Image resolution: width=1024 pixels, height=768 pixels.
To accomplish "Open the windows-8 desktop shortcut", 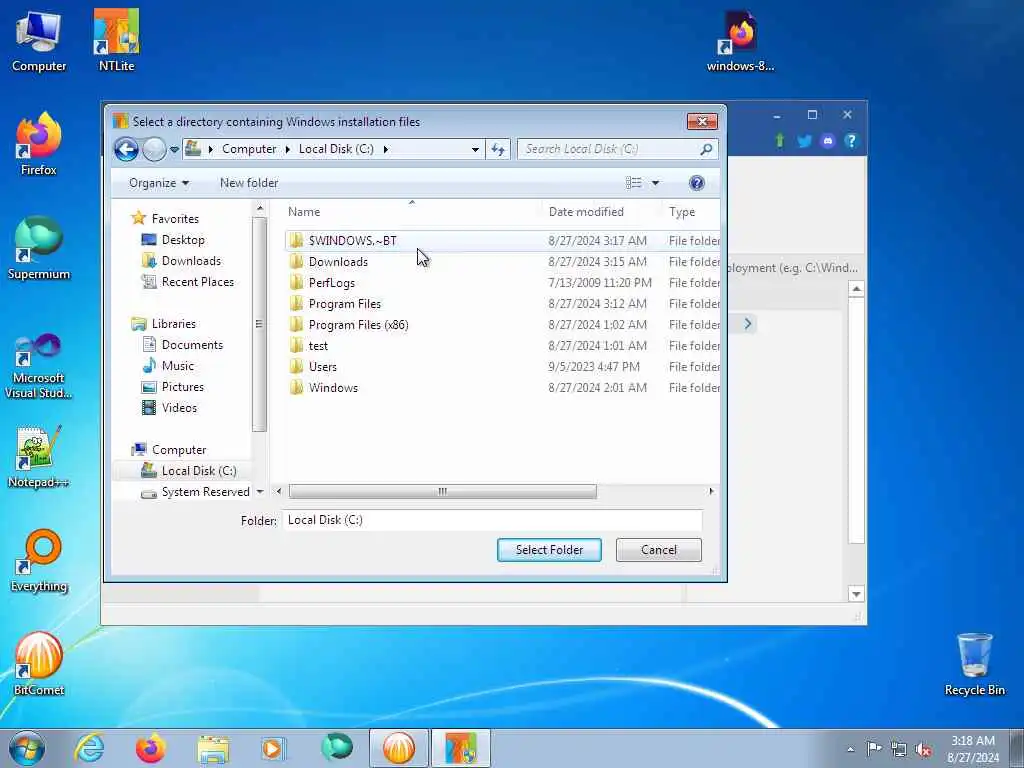I will coord(740,41).
